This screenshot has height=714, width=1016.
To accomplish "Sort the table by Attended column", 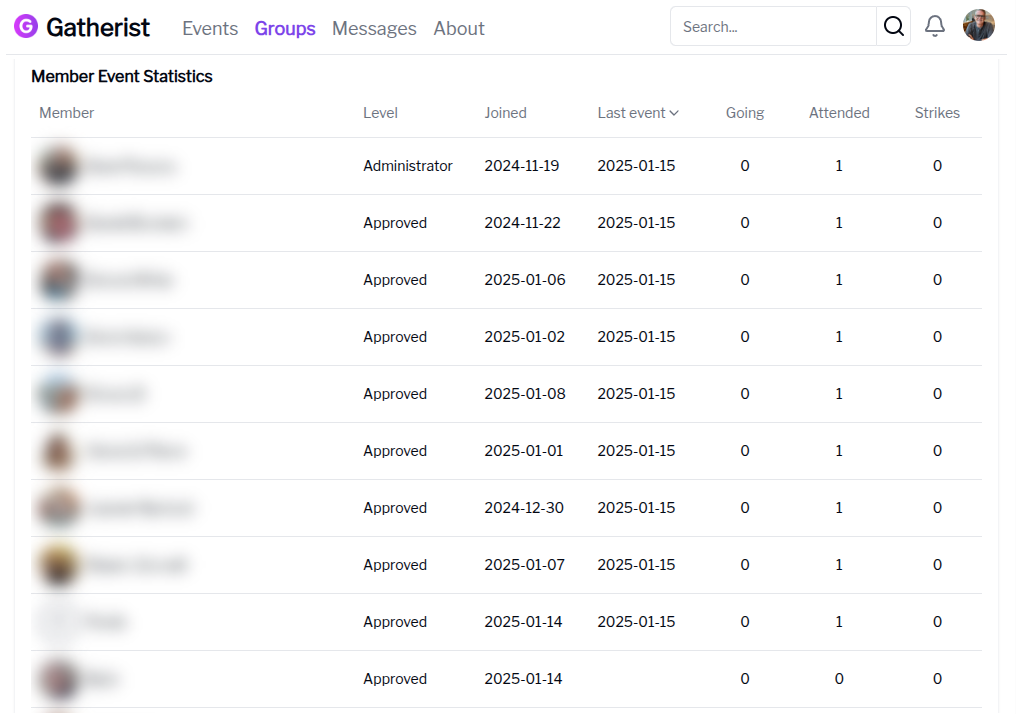I will [839, 112].
